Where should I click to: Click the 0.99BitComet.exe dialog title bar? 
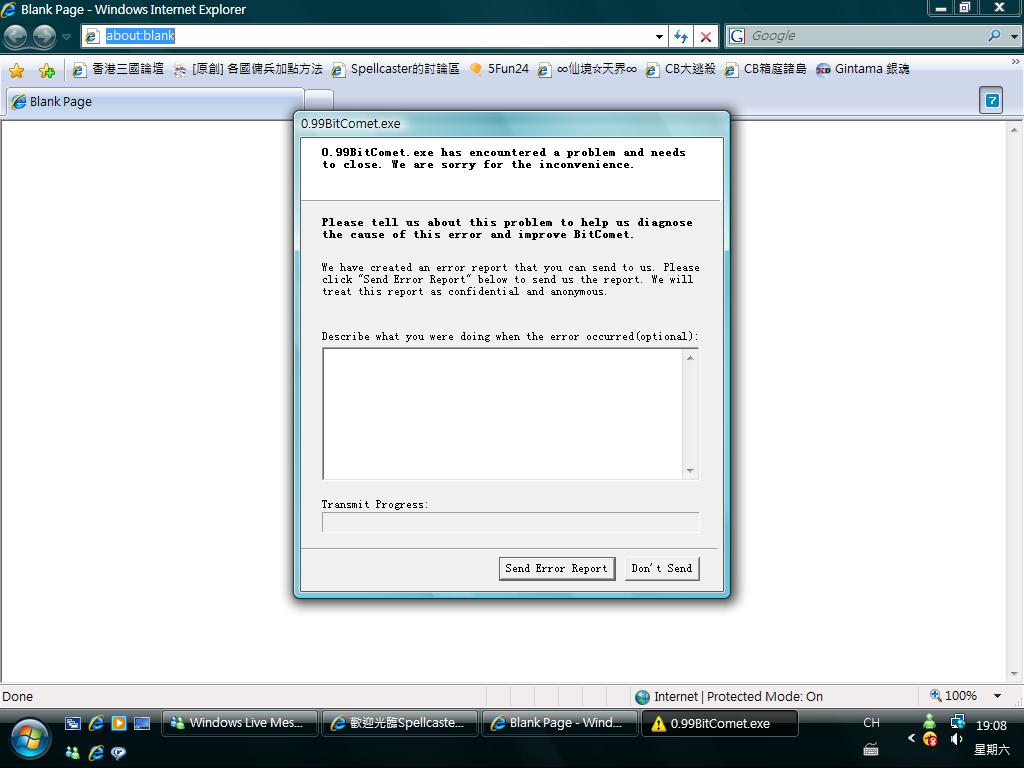[x=511, y=123]
